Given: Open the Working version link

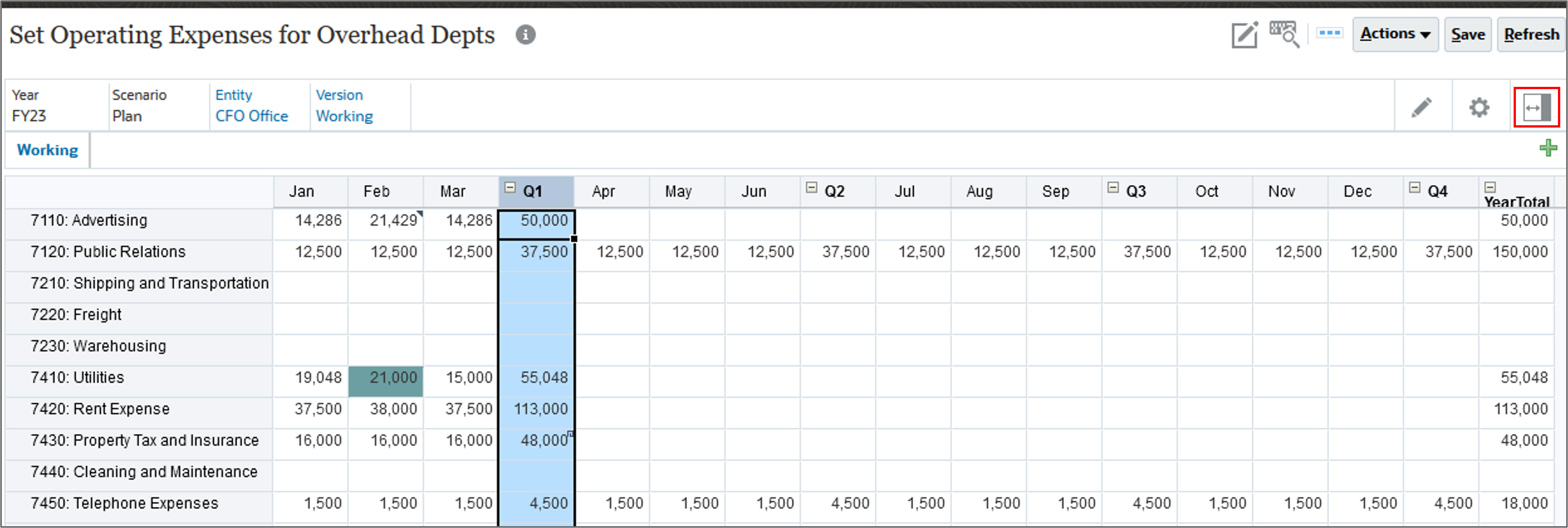Looking at the screenshot, I should 344,116.
